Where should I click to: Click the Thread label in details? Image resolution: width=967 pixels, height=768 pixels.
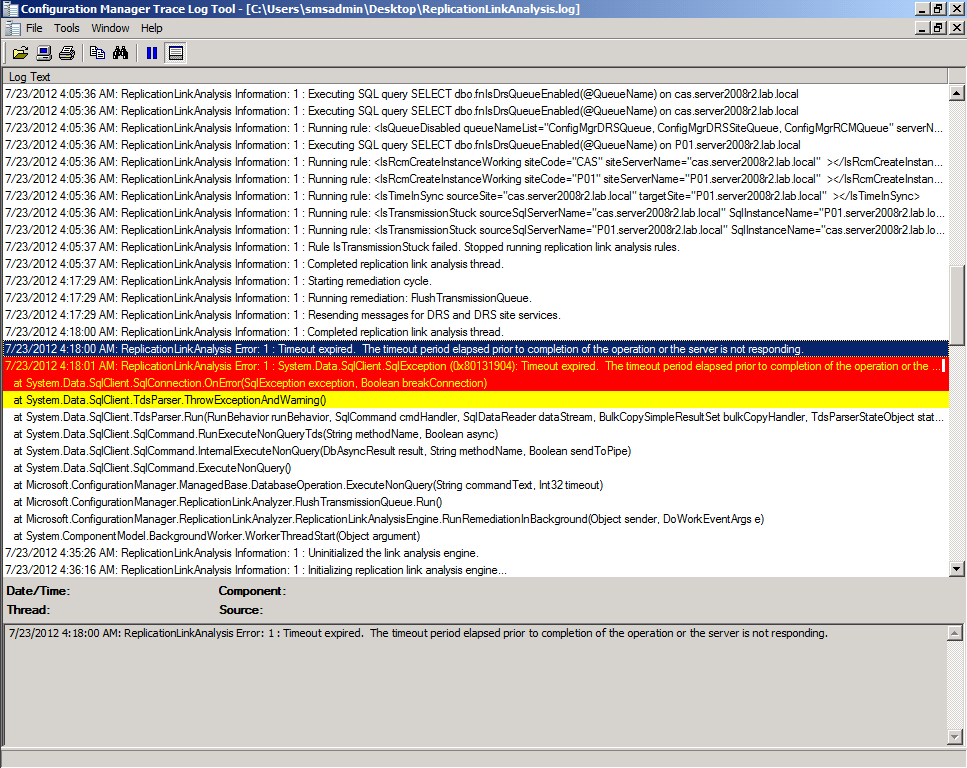click(28, 610)
